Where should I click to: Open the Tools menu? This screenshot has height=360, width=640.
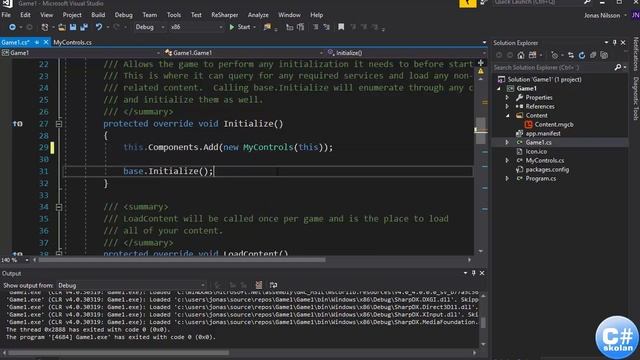click(173, 15)
